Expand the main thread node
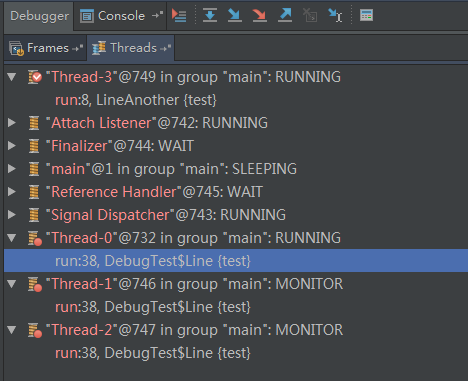Viewport: 468px width, 381px height. pyautogui.click(x=12, y=169)
